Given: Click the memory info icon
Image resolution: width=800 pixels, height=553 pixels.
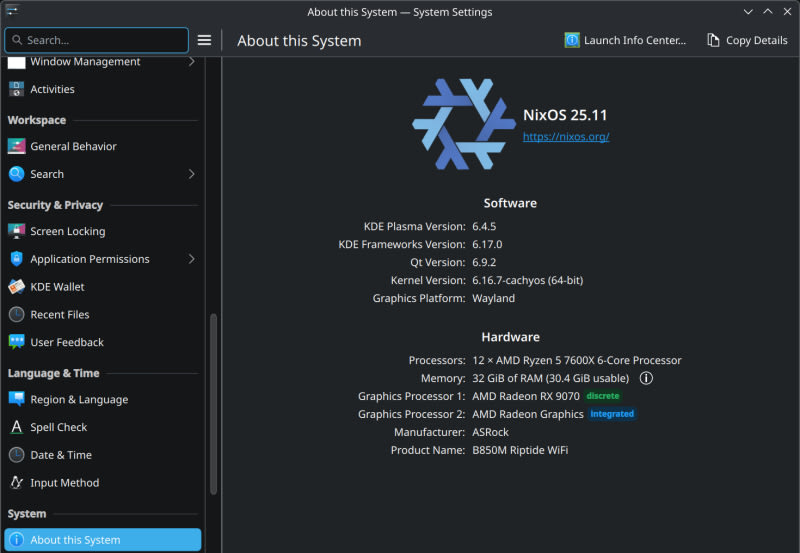Looking at the screenshot, I should tap(646, 378).
